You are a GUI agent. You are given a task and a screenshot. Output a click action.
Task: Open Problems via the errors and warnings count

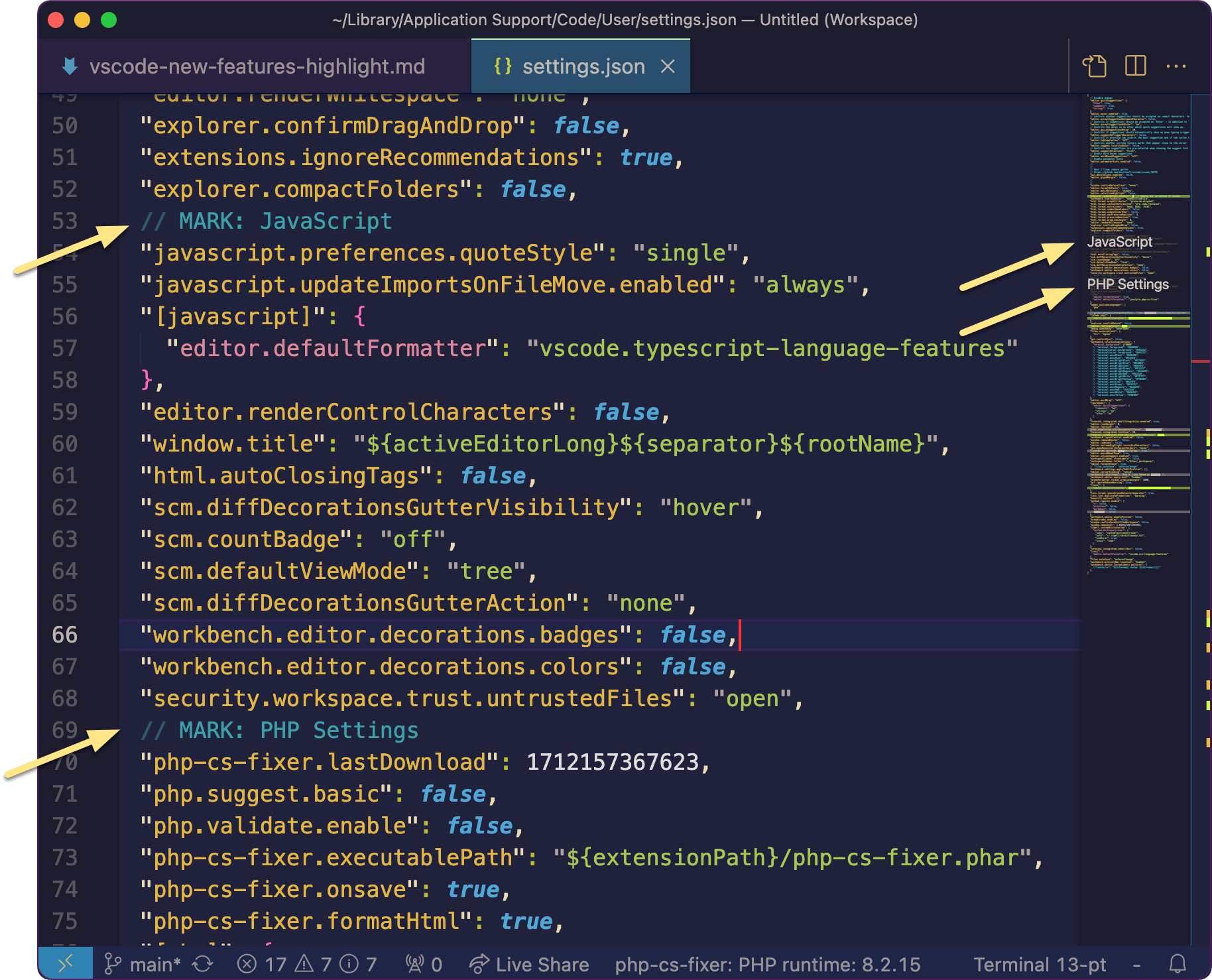point(307,964)
